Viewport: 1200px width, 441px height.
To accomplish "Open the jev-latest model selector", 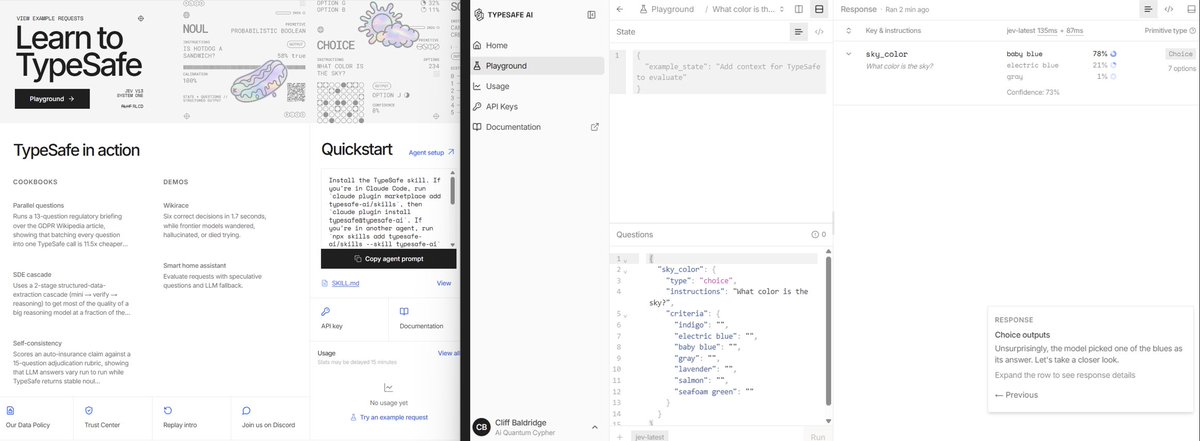I will click(650, 437).
